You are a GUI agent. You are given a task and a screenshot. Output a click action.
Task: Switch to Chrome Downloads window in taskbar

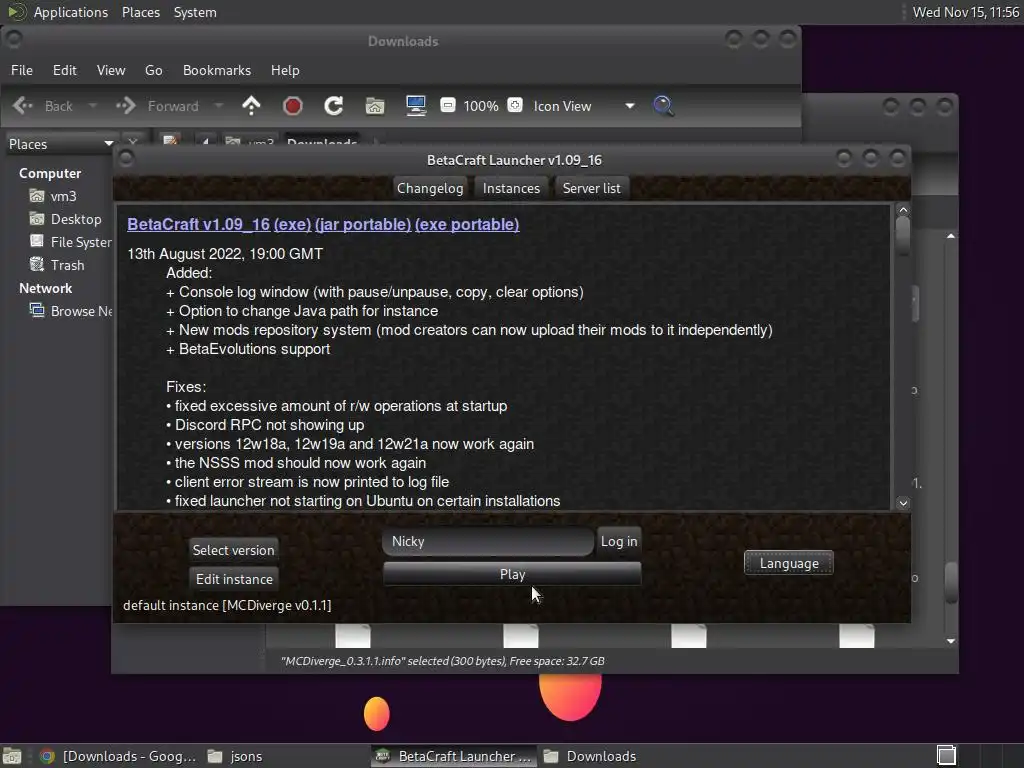coord(118,756)
